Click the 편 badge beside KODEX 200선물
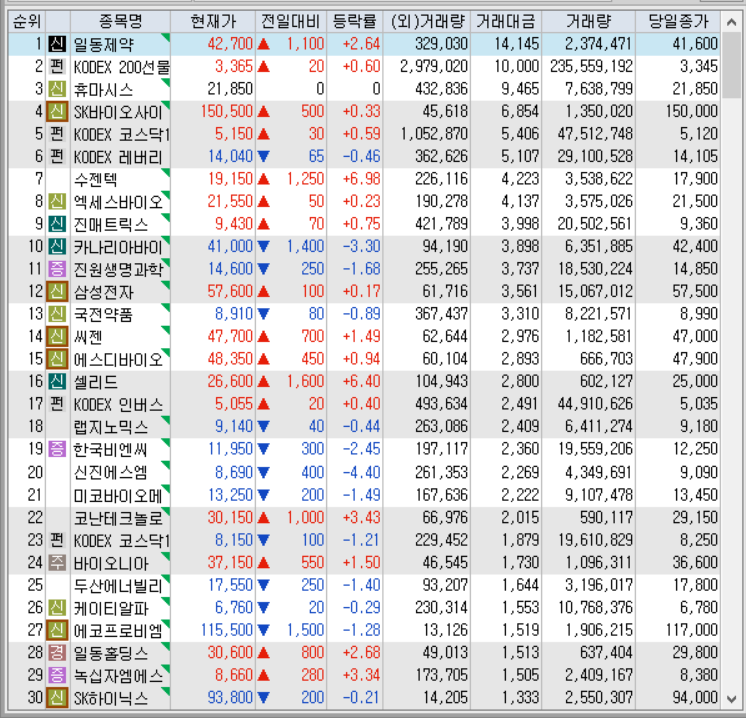The height and width of the screenshot is (718, 746). tap(57, 67)
